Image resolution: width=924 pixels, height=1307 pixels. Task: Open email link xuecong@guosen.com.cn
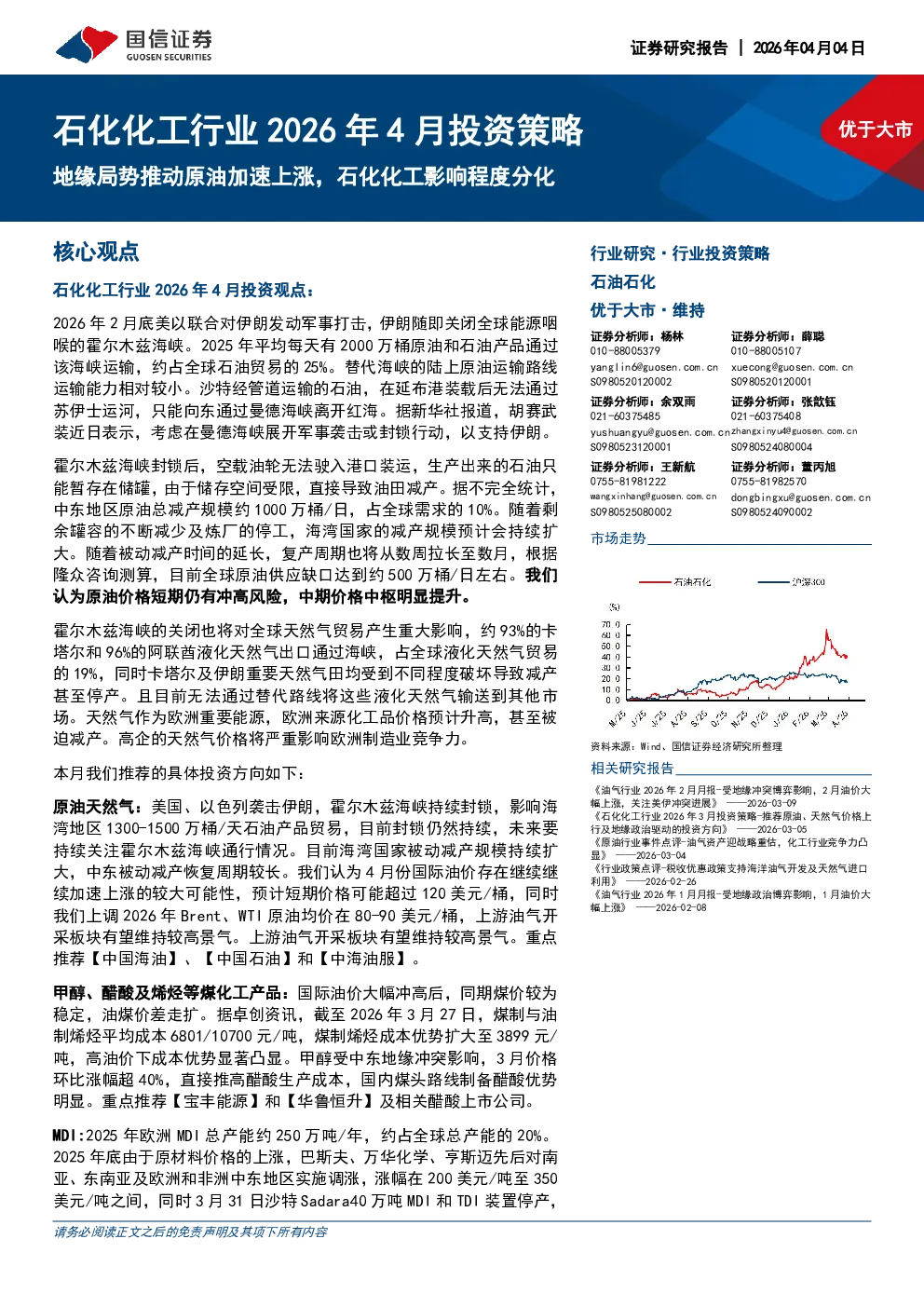(x=792, y=367)
